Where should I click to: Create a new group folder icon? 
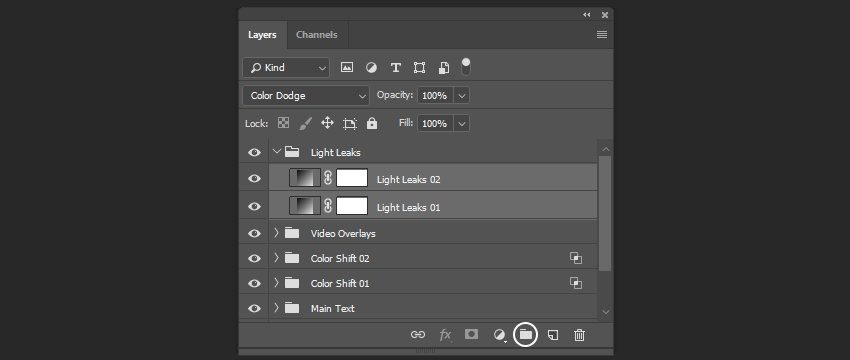click(526, 335)
